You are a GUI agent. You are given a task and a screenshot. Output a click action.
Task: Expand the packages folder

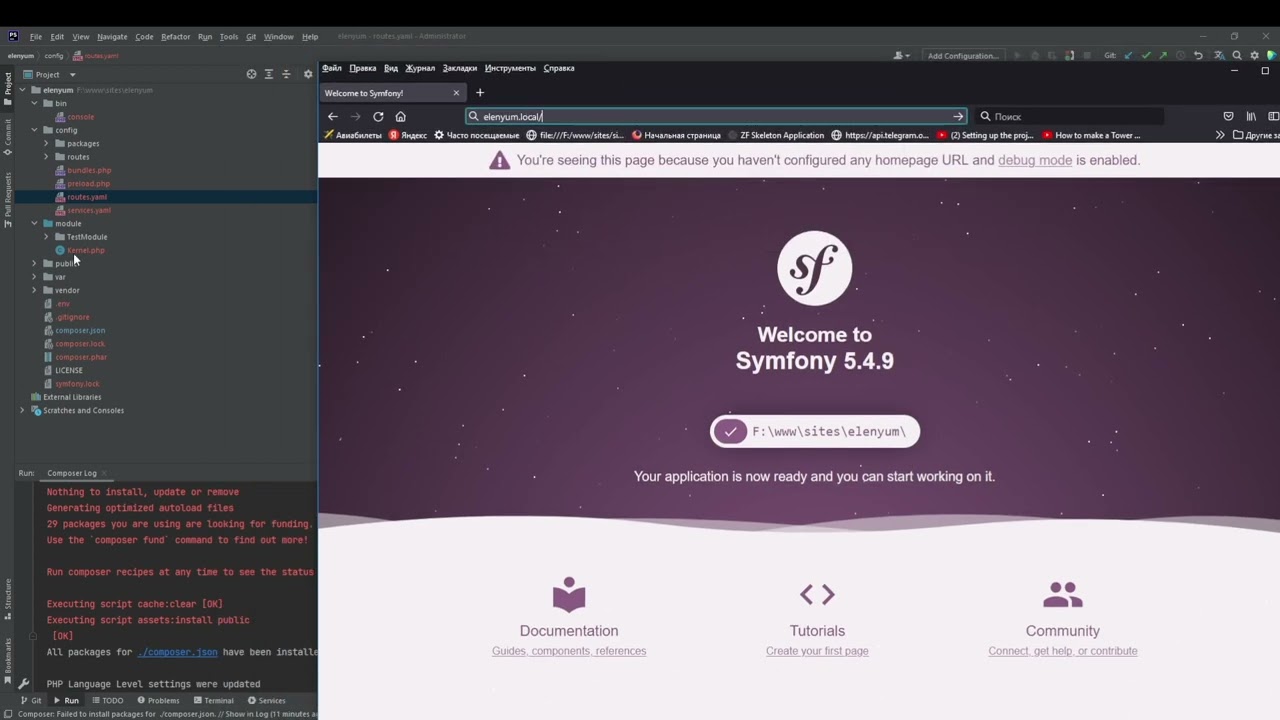click(46, 143)
